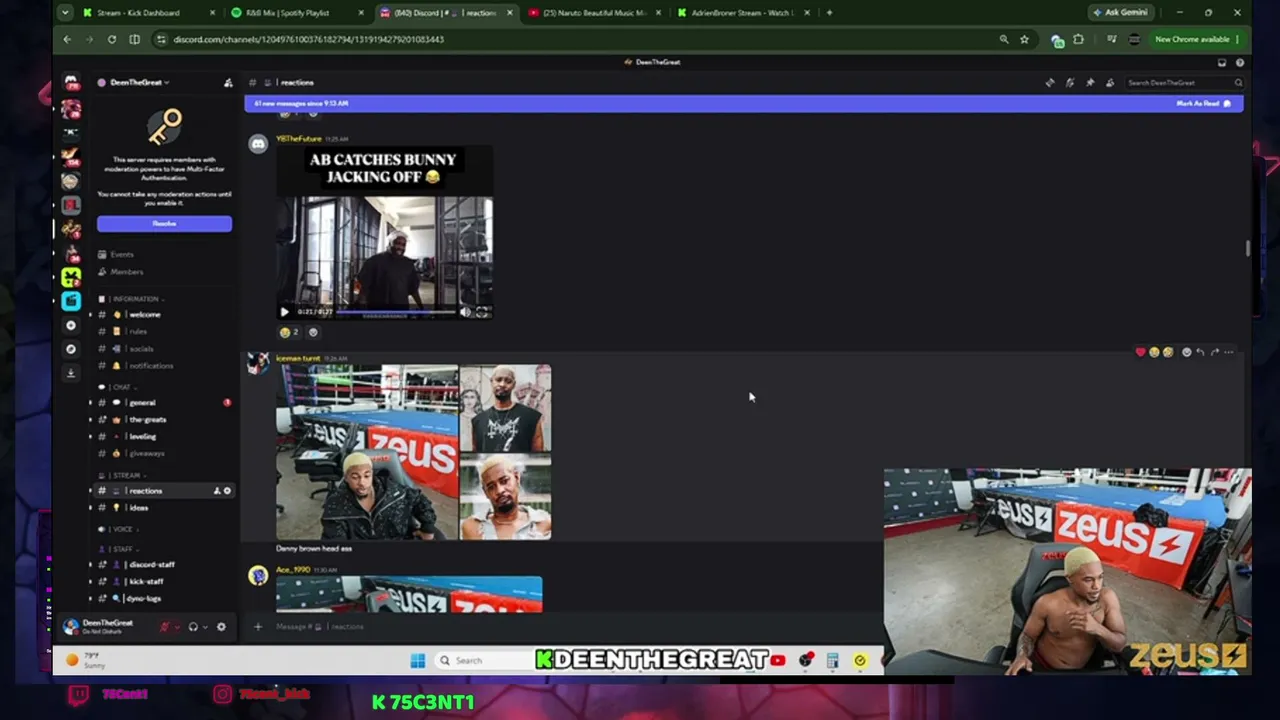
Task: Toggle microphone mute in user panel
Action: point(165,627)
